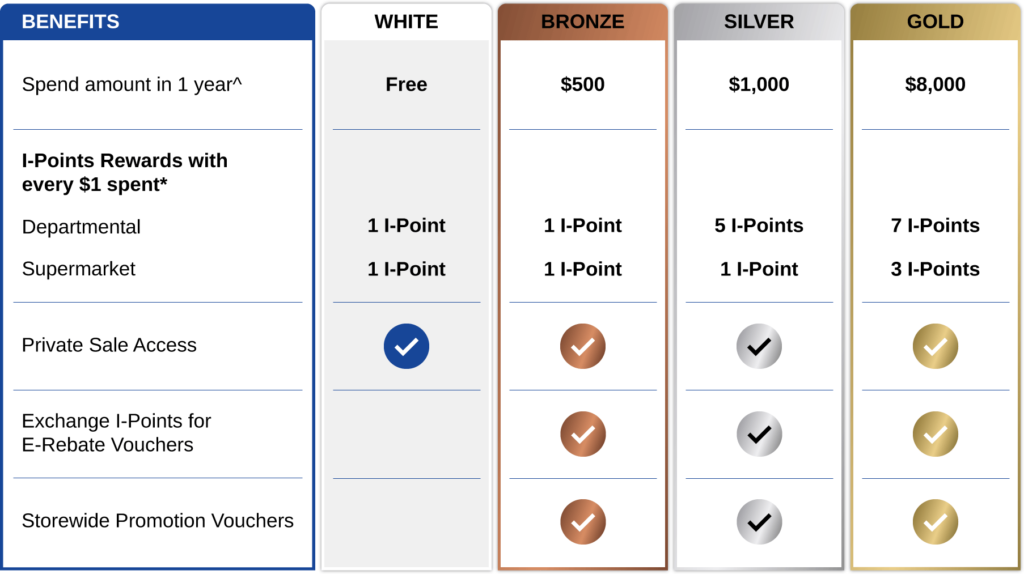The image size is (1024, 574).
Task: Click Silver checkmark for E-Rebate Vouchers exchange
Action: [759, 434]
